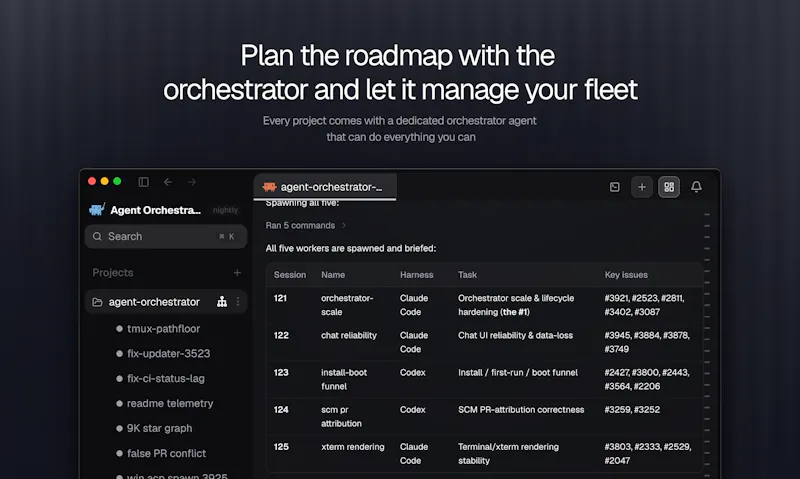Expand the Ran 5 commands row

tap(306, 225)
